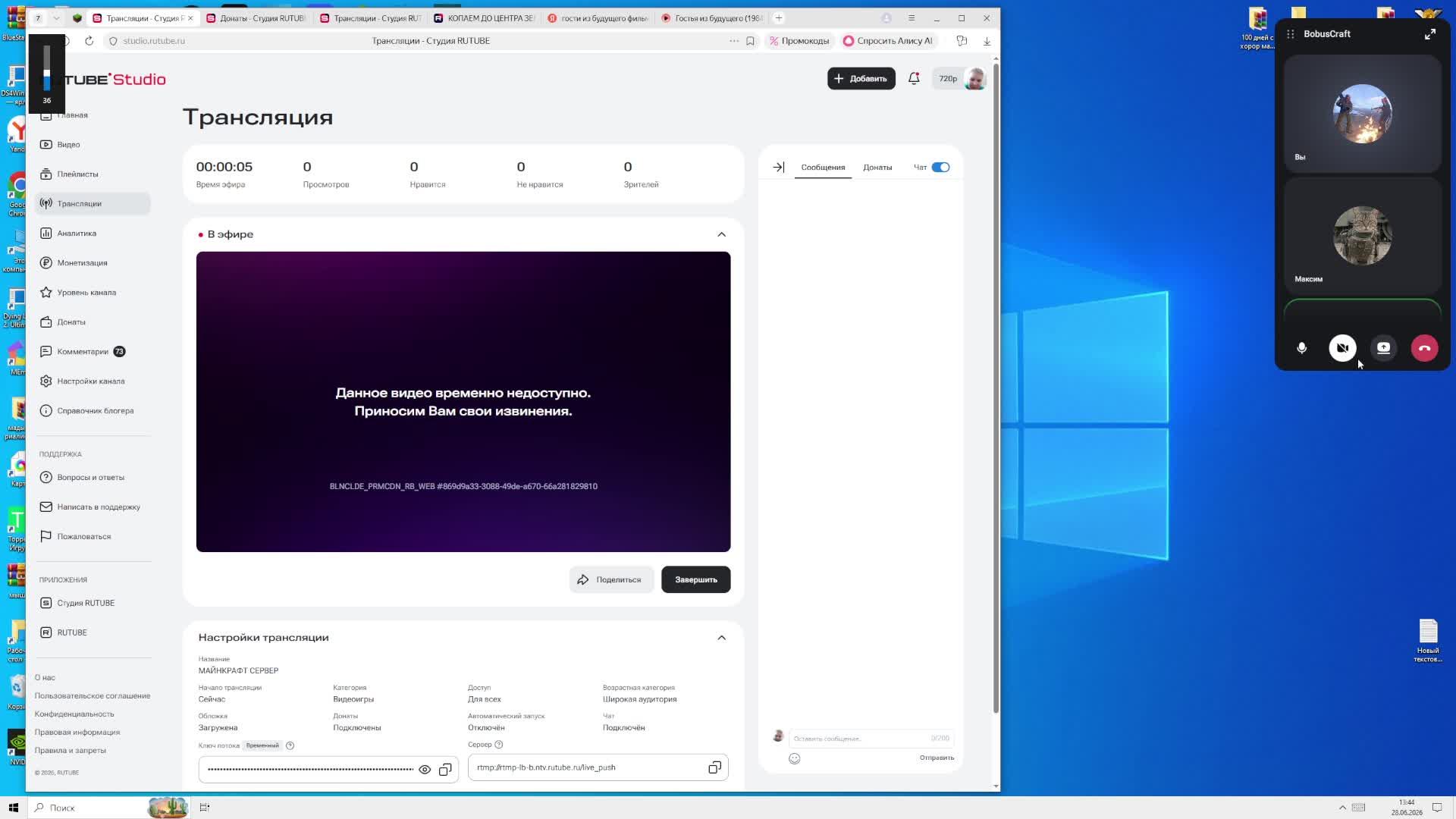Bookmark this page
The height and width of the screenshot is (819, 1456).
point(750,41)
